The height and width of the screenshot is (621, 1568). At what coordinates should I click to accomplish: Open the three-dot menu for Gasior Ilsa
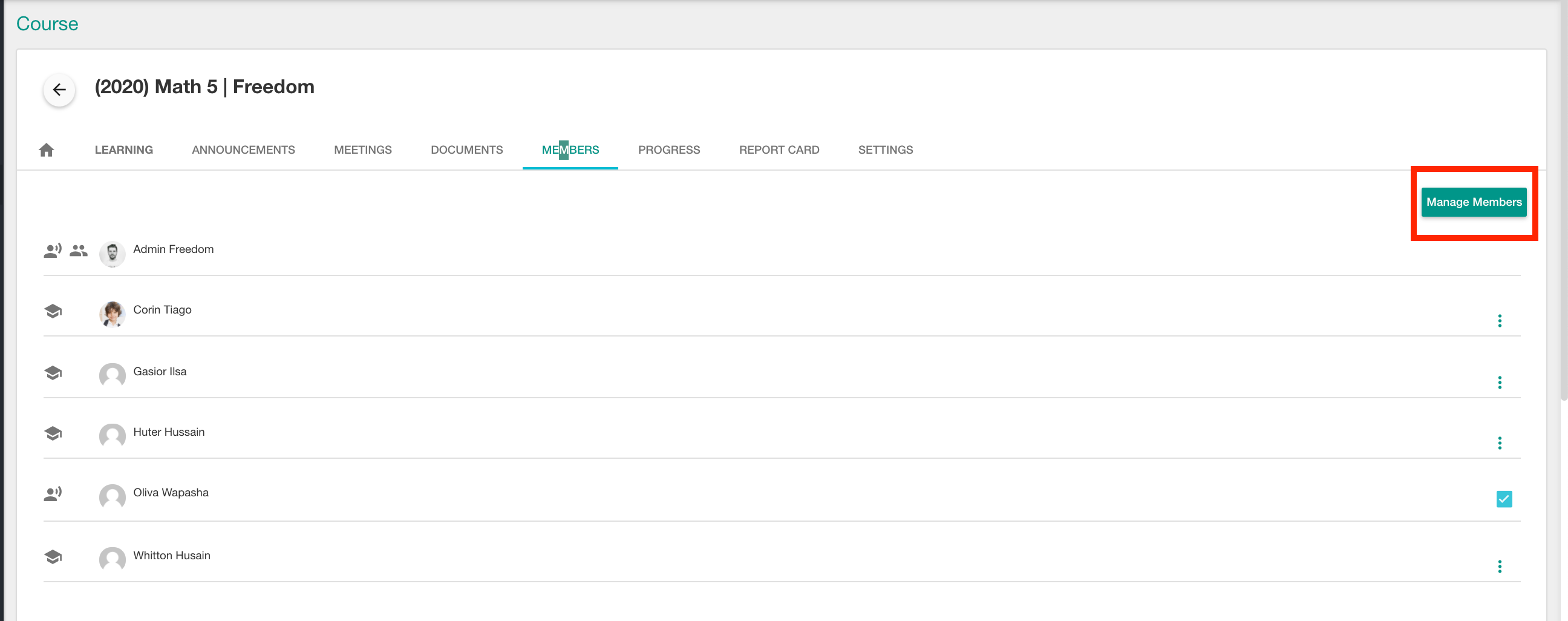pos(1500,383)
